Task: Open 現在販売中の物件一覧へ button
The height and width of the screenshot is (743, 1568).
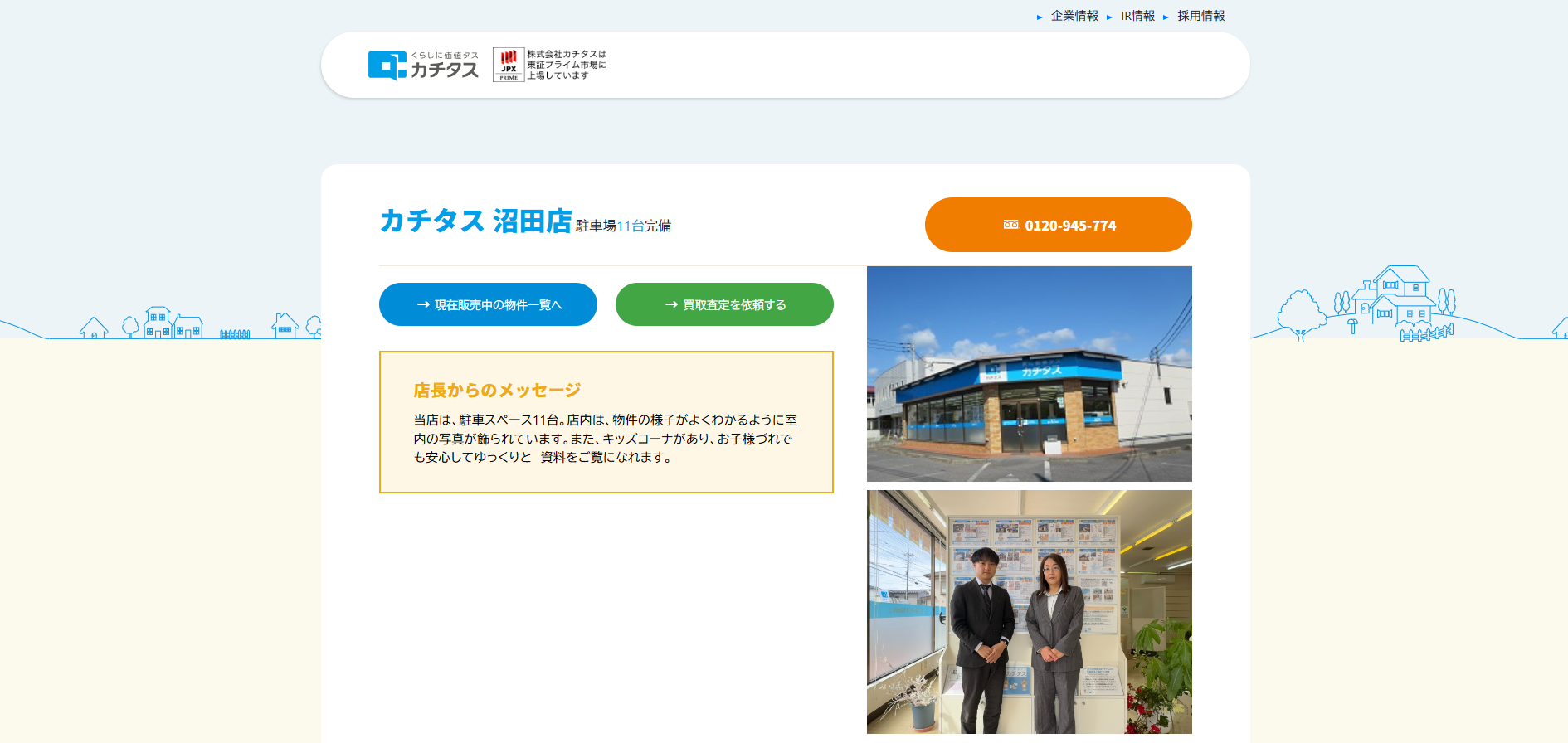Action: point(488,304)
